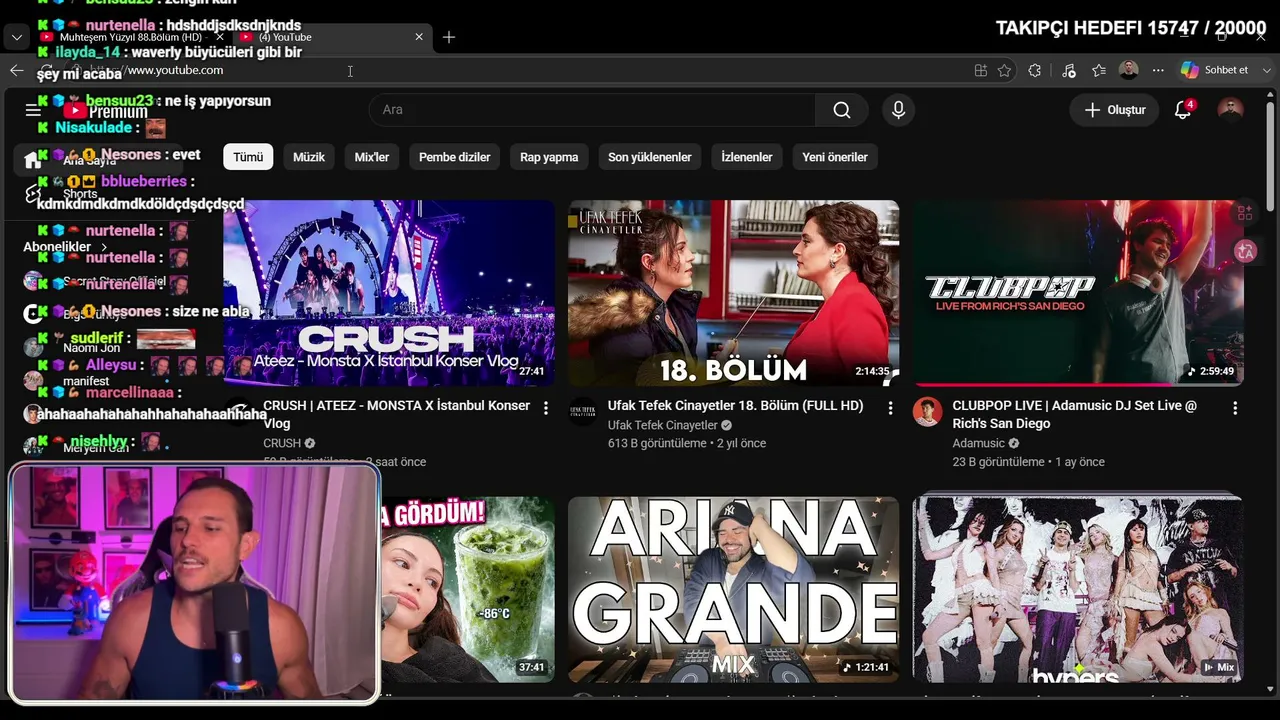The width and height of the screenshot is (1280, 720).
Task: Select the Rap yapma filter chip
Action: click(549, 157)
